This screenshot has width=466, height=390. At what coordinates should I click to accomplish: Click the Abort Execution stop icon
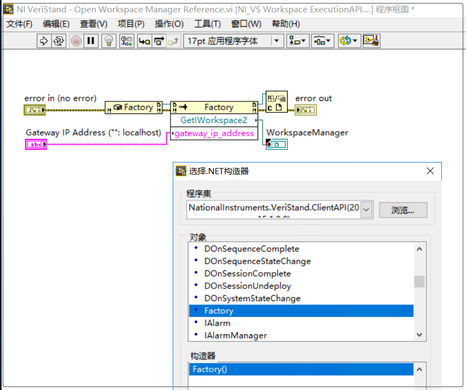[x=76, y=41]
